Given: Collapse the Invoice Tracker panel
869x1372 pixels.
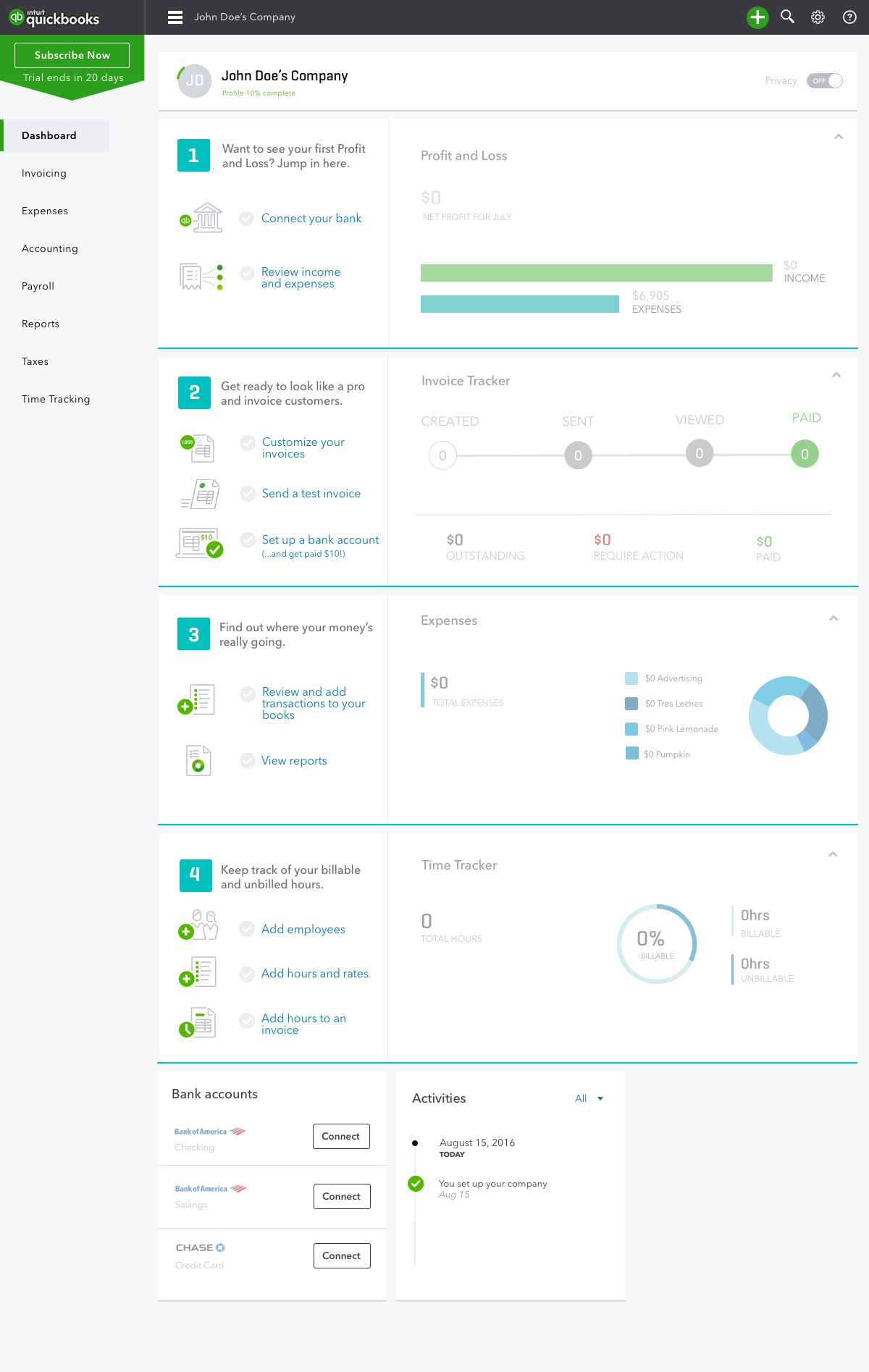Looking at the screenshot, I should pyautogui.click(x=836, y=375).
